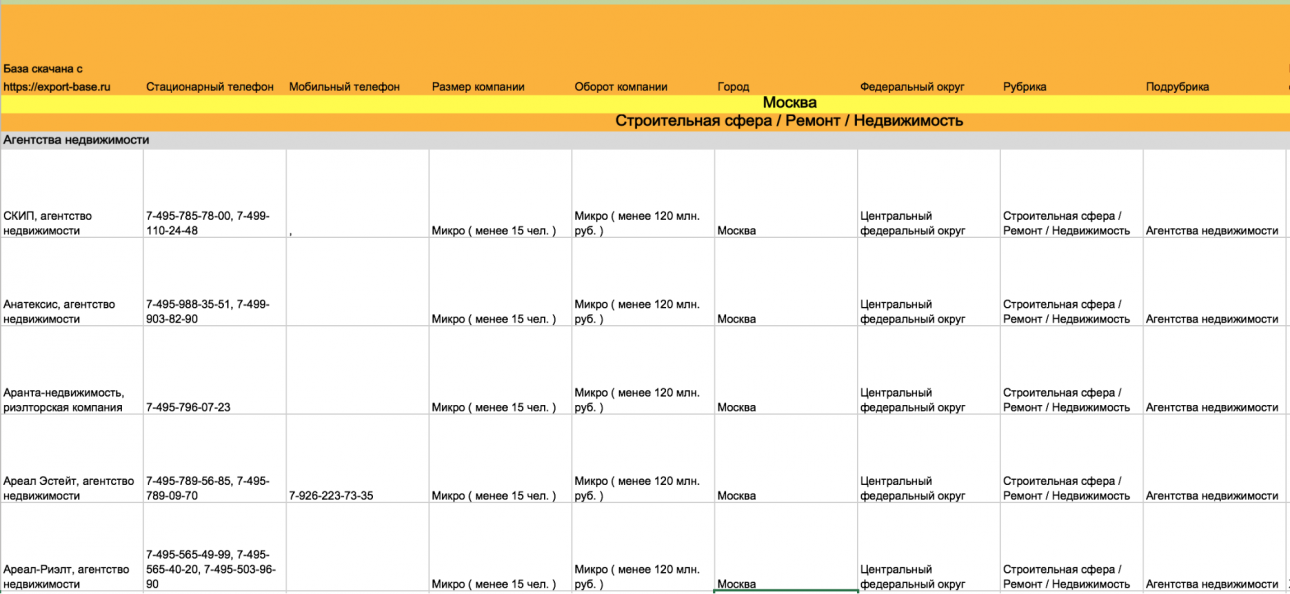Select 'Центральный федеральный округ' in Ареал-Риэлт row
This screenshot has height=594, width=1290.
click(929, 547)
